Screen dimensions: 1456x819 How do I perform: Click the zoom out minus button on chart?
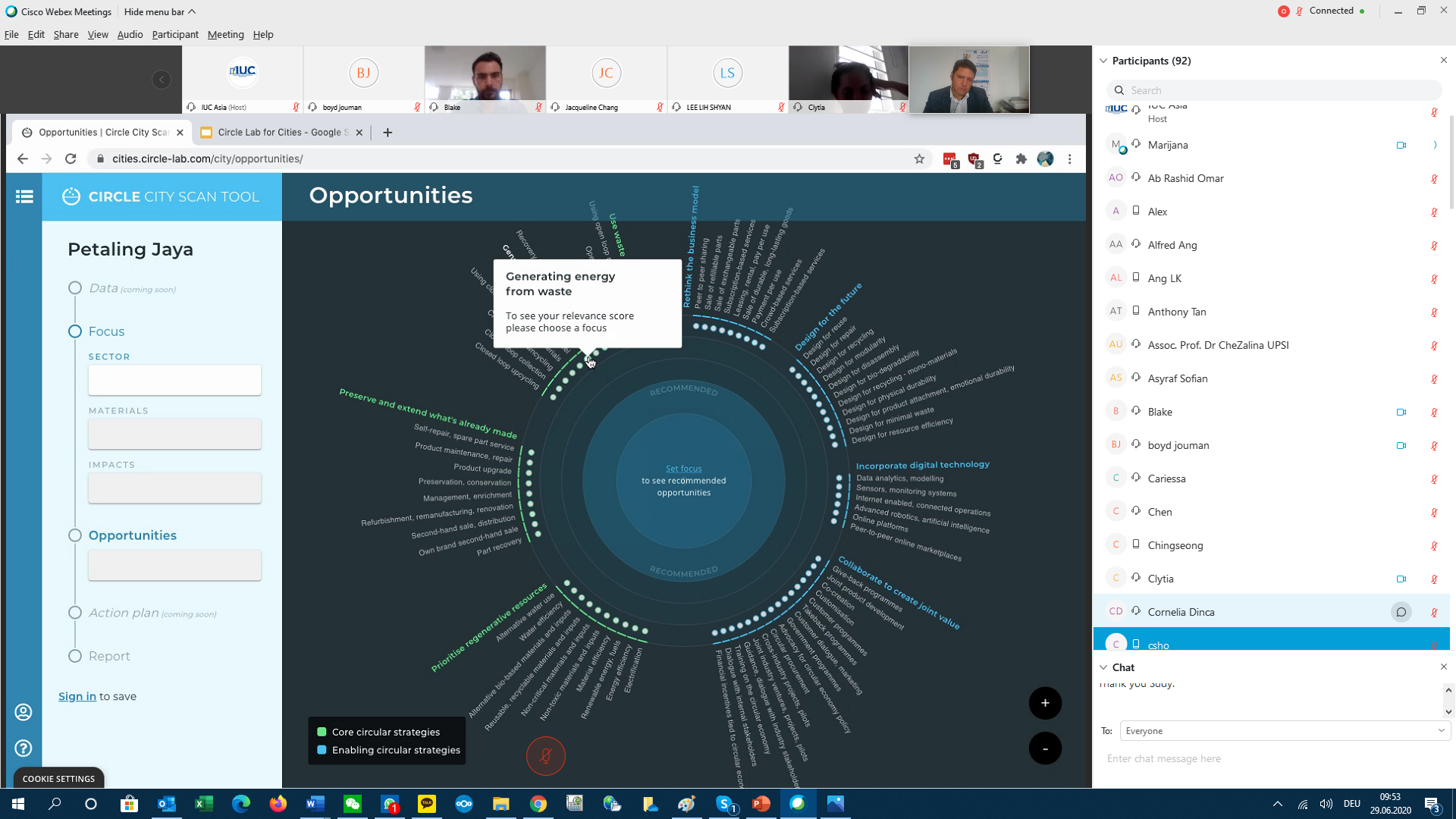point(1045,748)
